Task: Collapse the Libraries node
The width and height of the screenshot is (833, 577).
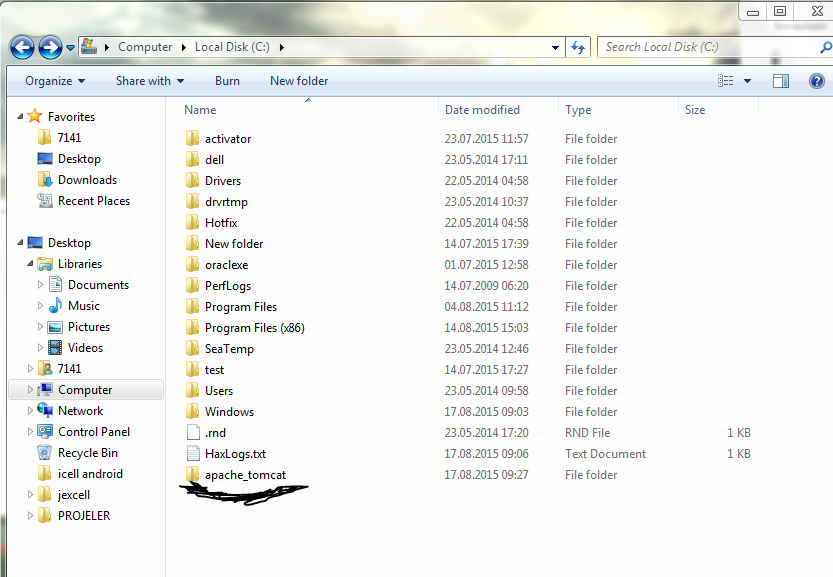Action: coord(30,264)
